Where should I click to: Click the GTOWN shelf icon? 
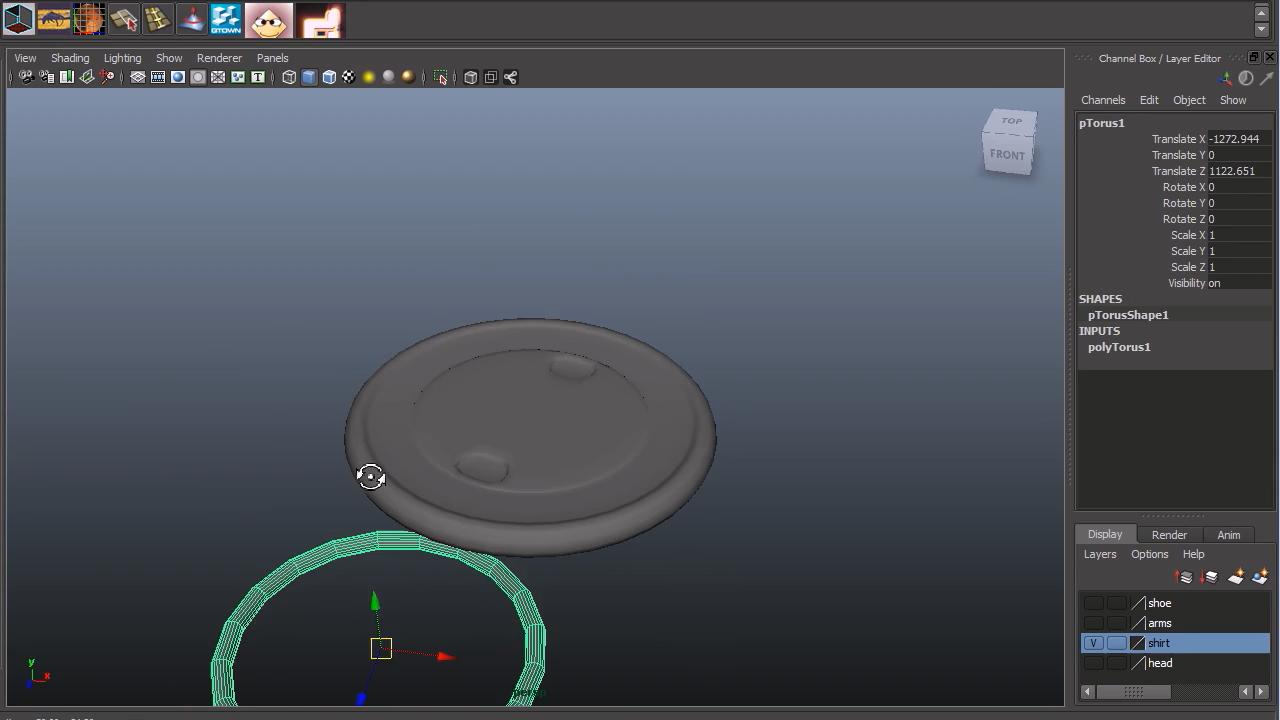coord(225,19)
